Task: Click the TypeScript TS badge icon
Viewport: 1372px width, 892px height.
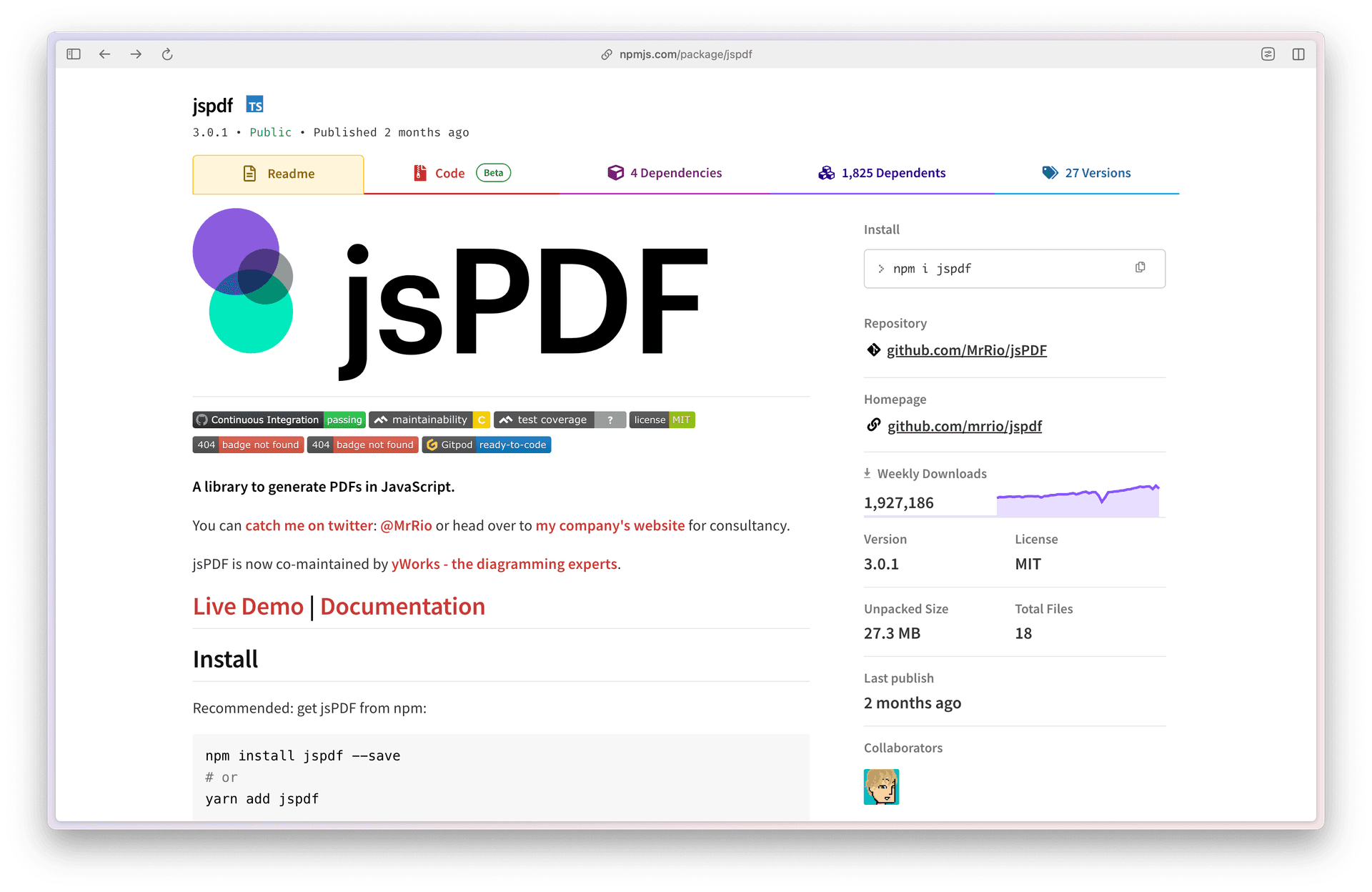Action: pos(255,105)
